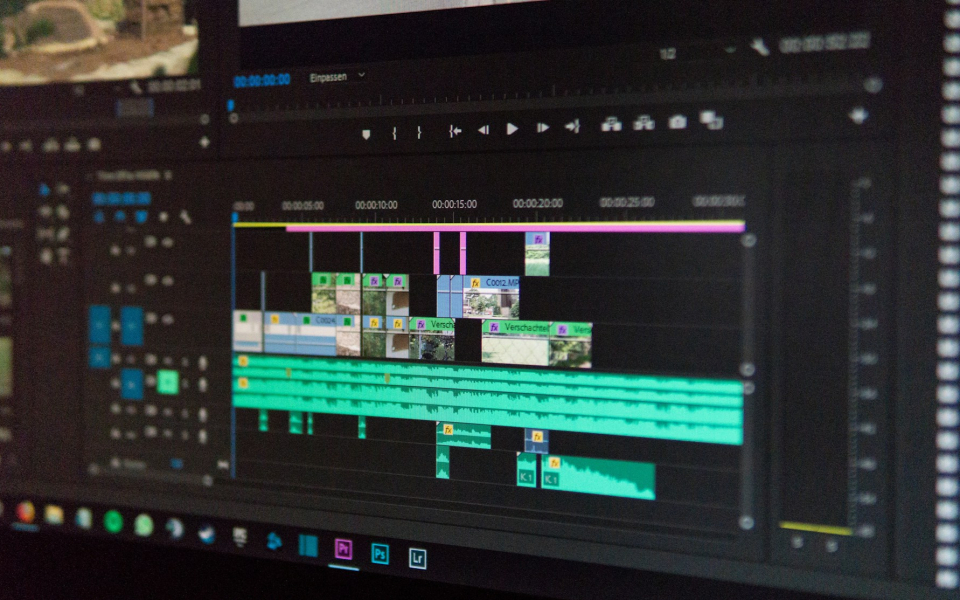Click the Extract button in Program Monitor

tap(644, 123)
